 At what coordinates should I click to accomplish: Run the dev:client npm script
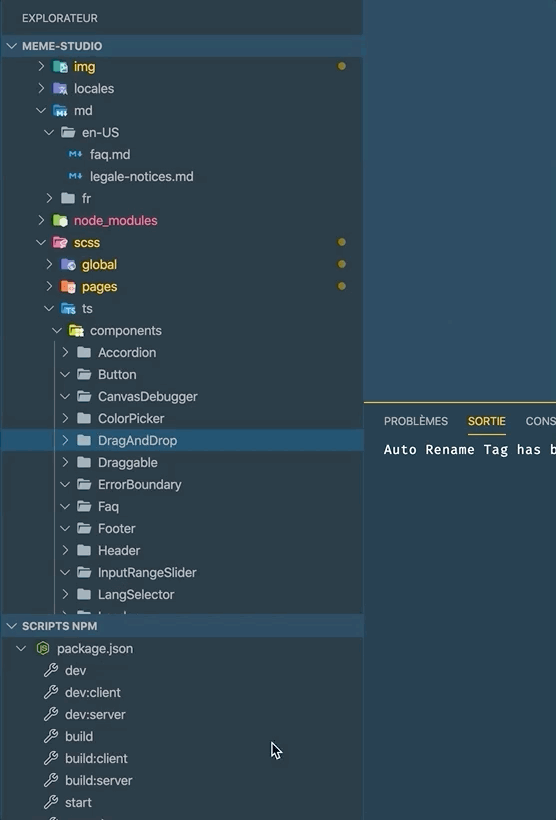pyautogui.click(x=93, y=692)
